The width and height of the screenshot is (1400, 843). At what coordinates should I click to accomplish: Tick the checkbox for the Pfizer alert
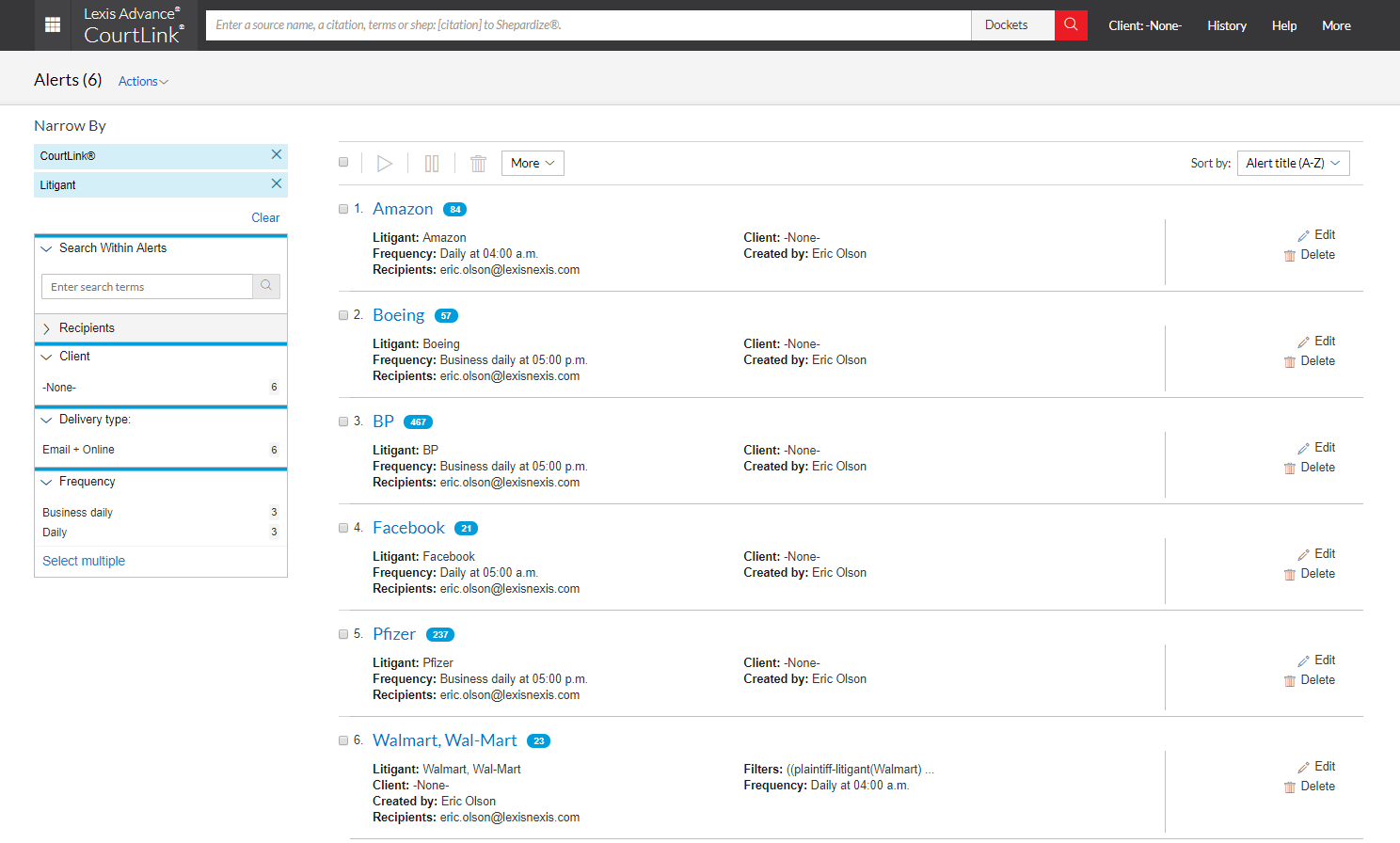343,634
